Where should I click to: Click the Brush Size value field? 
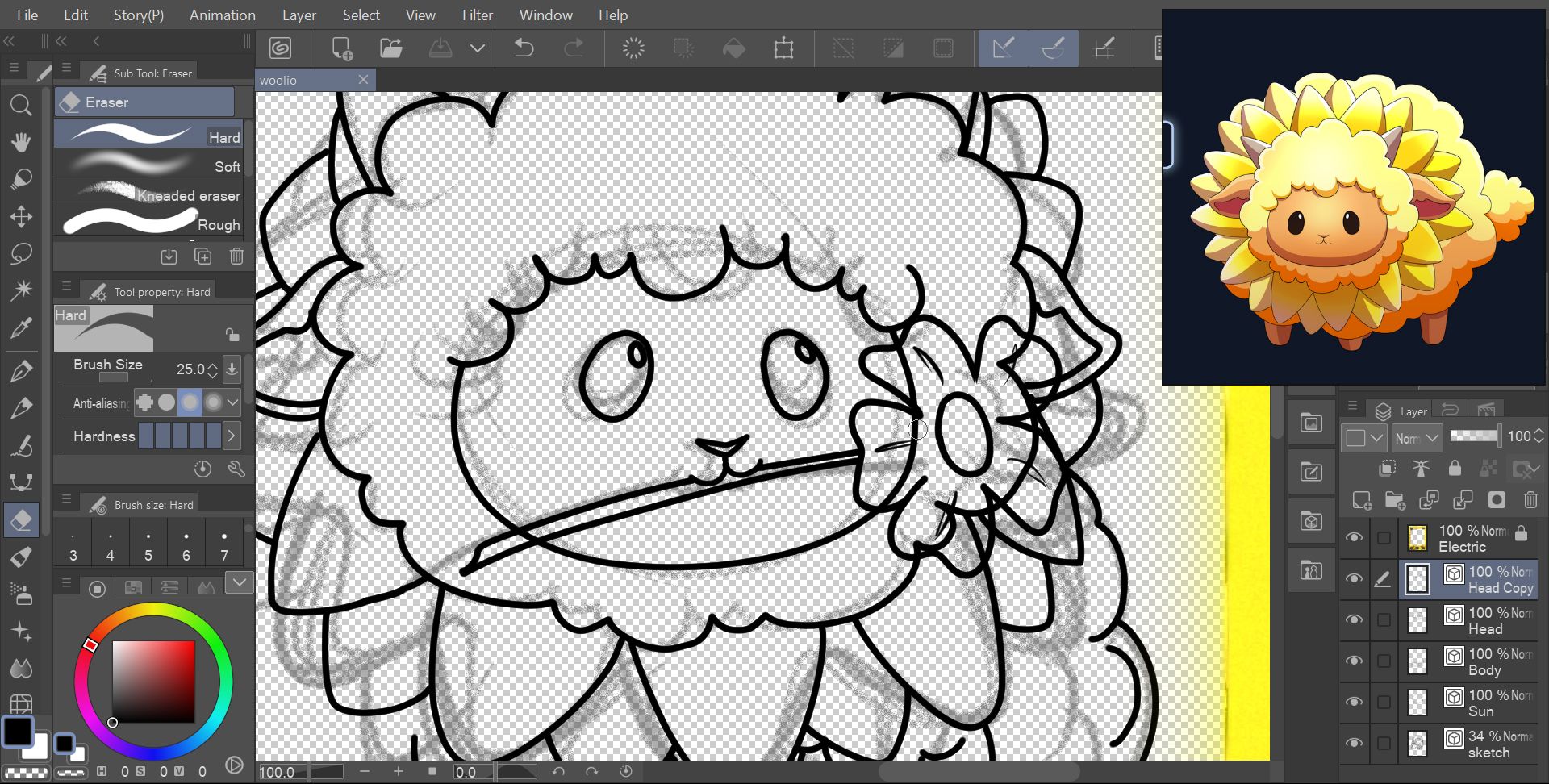(190, 369)
